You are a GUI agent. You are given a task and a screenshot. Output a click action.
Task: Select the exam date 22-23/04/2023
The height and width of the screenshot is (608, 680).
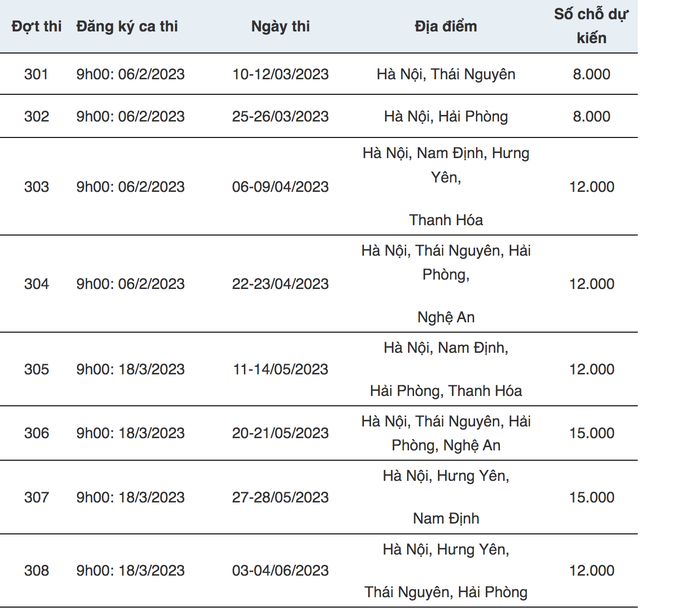pos(280,284)
